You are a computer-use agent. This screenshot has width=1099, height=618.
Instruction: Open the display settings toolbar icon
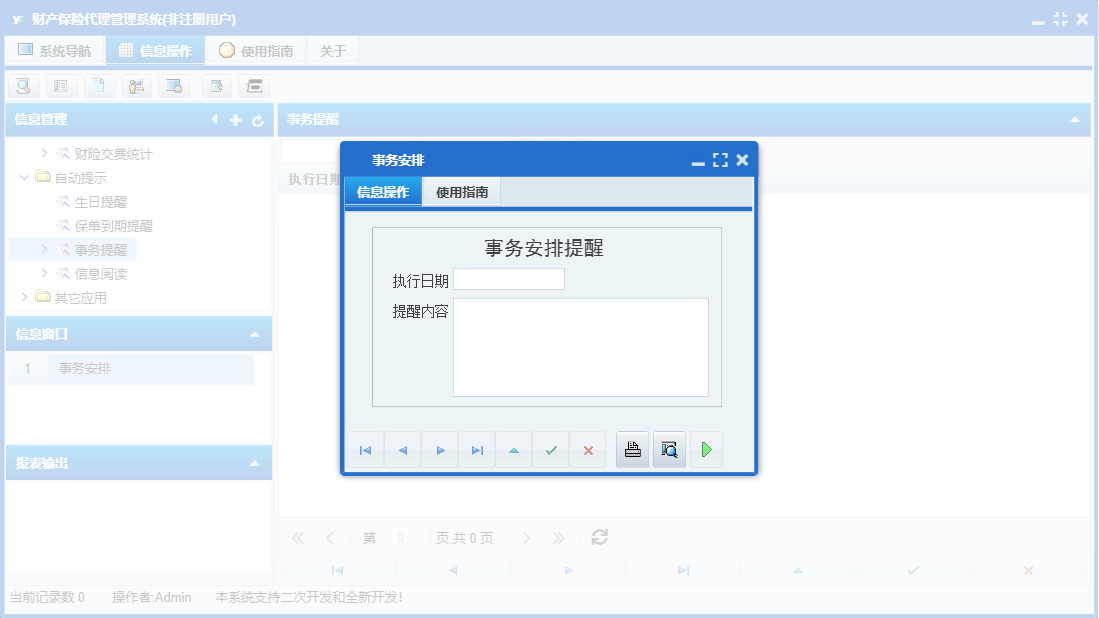(175, 86)
